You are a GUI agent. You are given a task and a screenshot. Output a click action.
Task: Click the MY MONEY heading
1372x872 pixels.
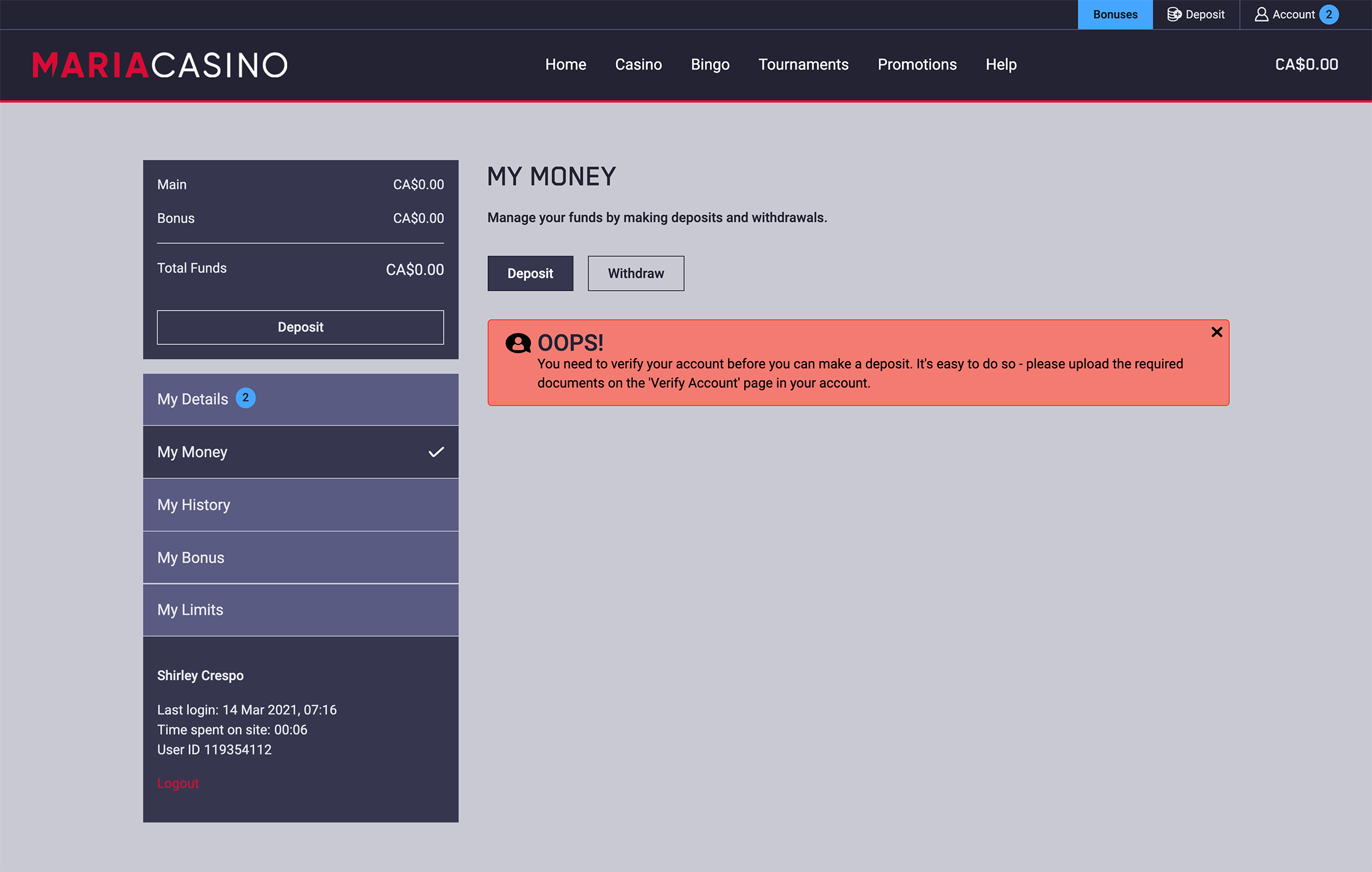(x=552, y=177)
